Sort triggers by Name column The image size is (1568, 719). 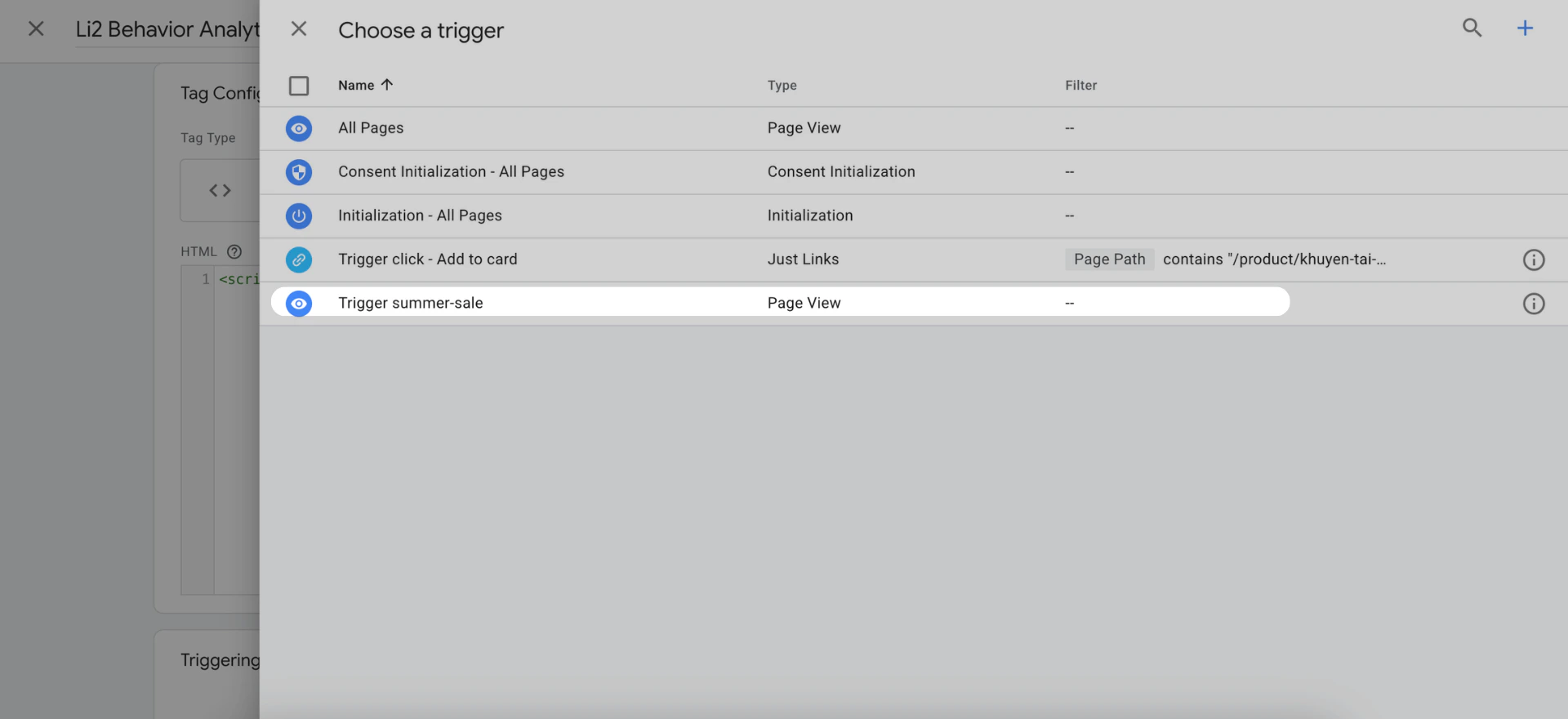point(365,85)
